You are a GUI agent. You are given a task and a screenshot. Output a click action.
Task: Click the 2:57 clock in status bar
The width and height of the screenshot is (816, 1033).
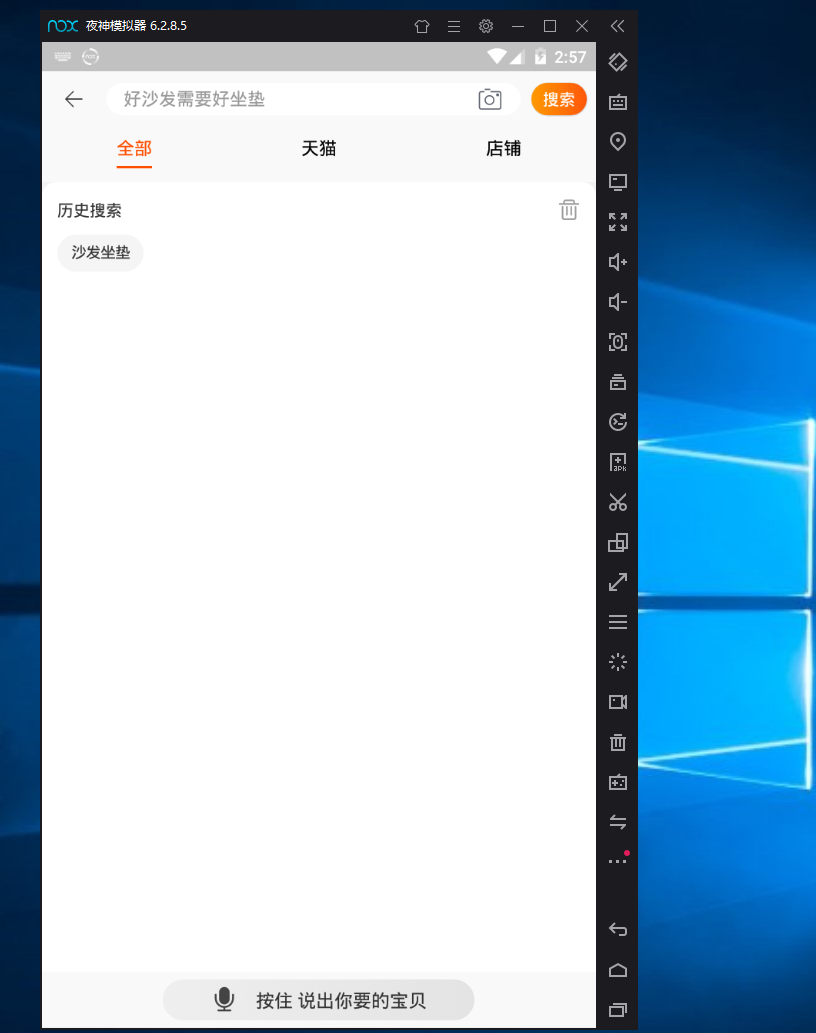point(570,57)
